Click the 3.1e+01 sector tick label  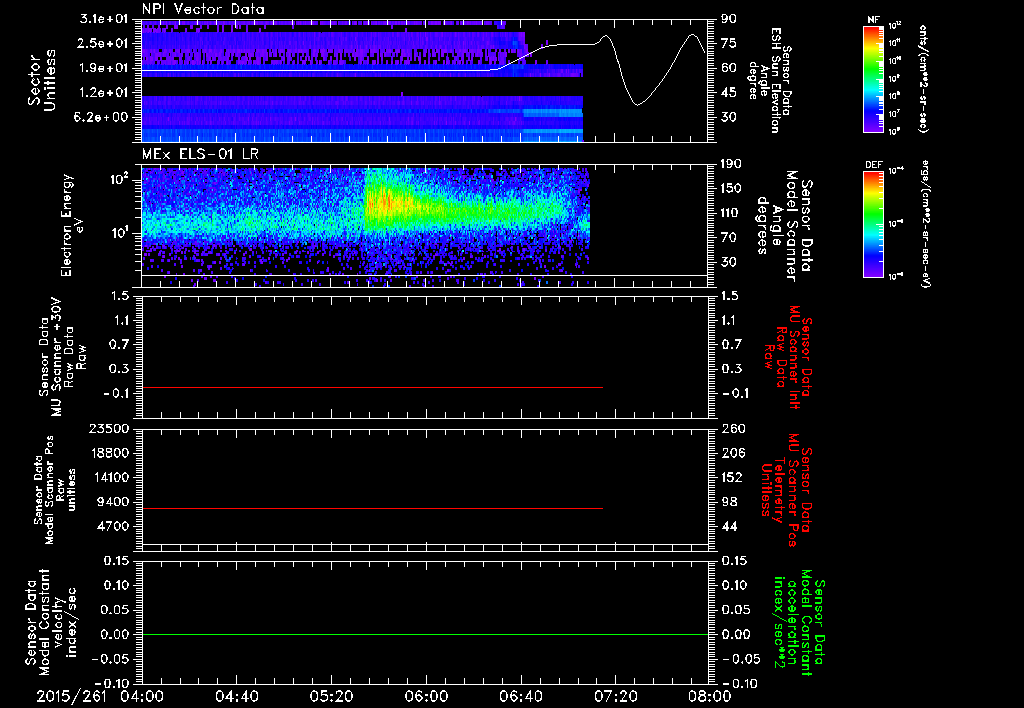(x=103, y=18)
